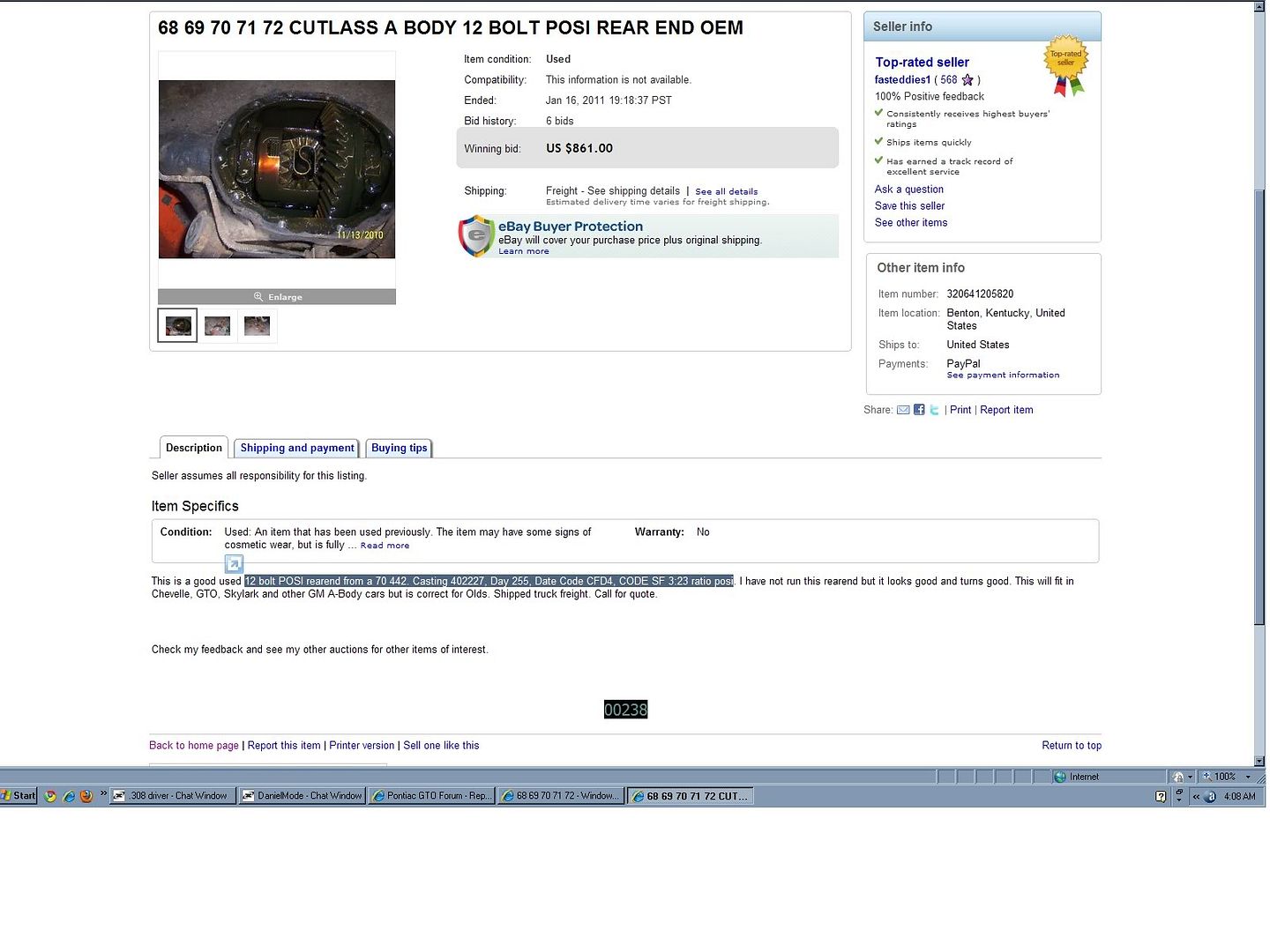This screenshot has height=952, width=1270.
Task: Open the Buying tips tab
Action: (x=399, y=448)
